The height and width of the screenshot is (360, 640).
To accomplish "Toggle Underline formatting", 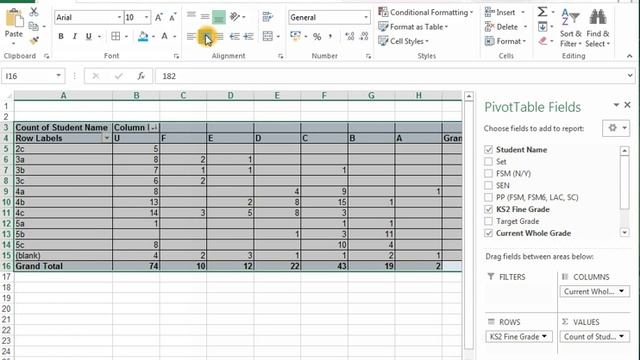I will [88, 36].
